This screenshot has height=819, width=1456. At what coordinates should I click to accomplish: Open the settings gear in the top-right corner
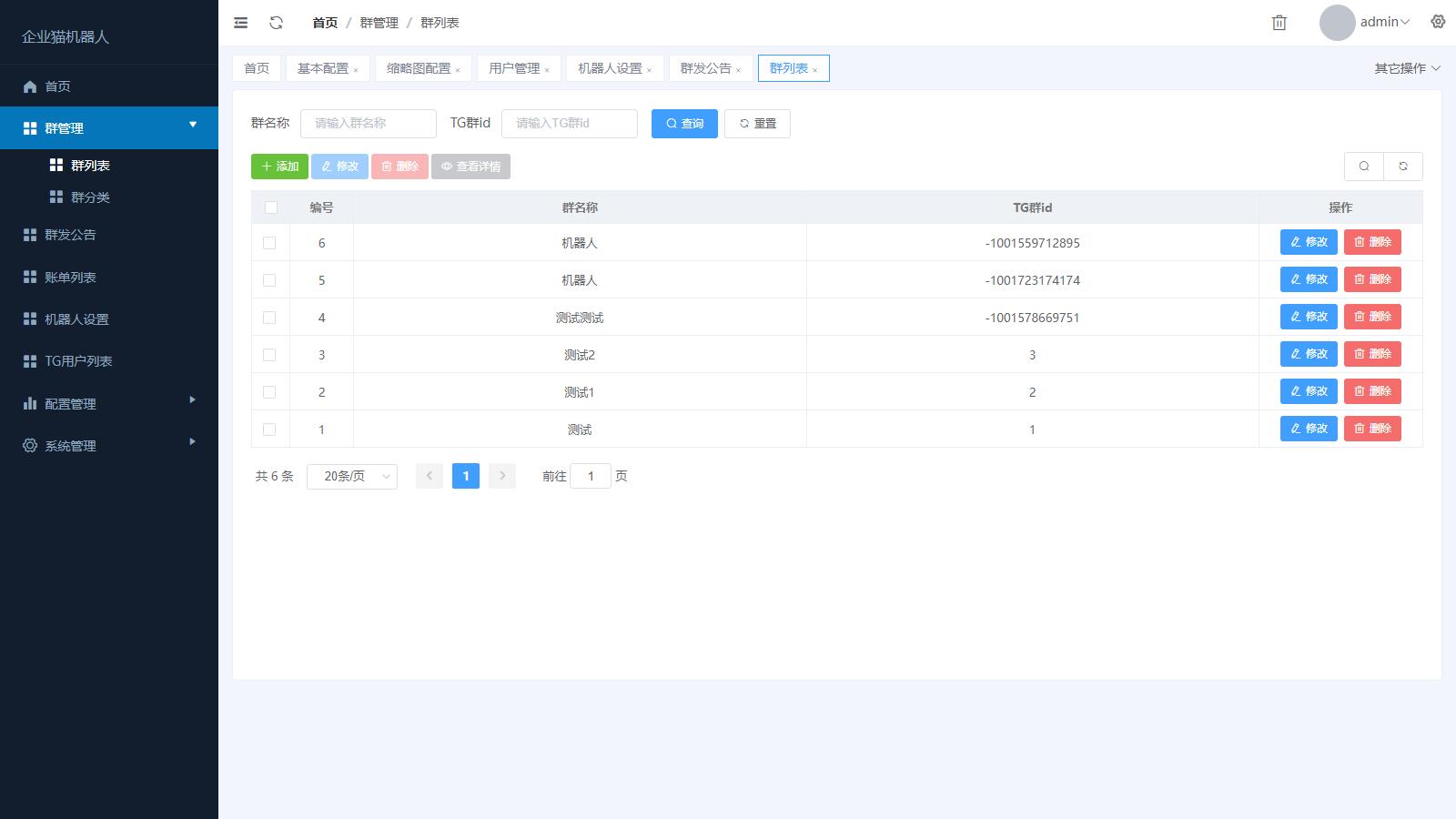pyautogui.click(x=1438, y=22)
